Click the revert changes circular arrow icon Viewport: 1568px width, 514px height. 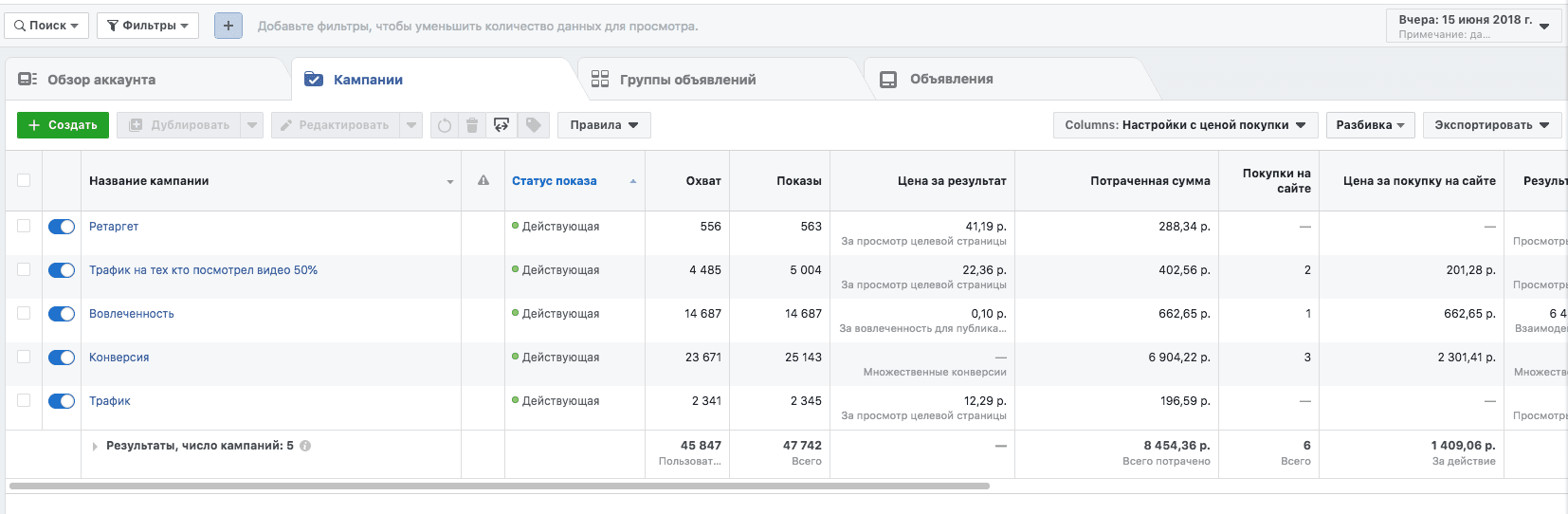coord(445,125)
